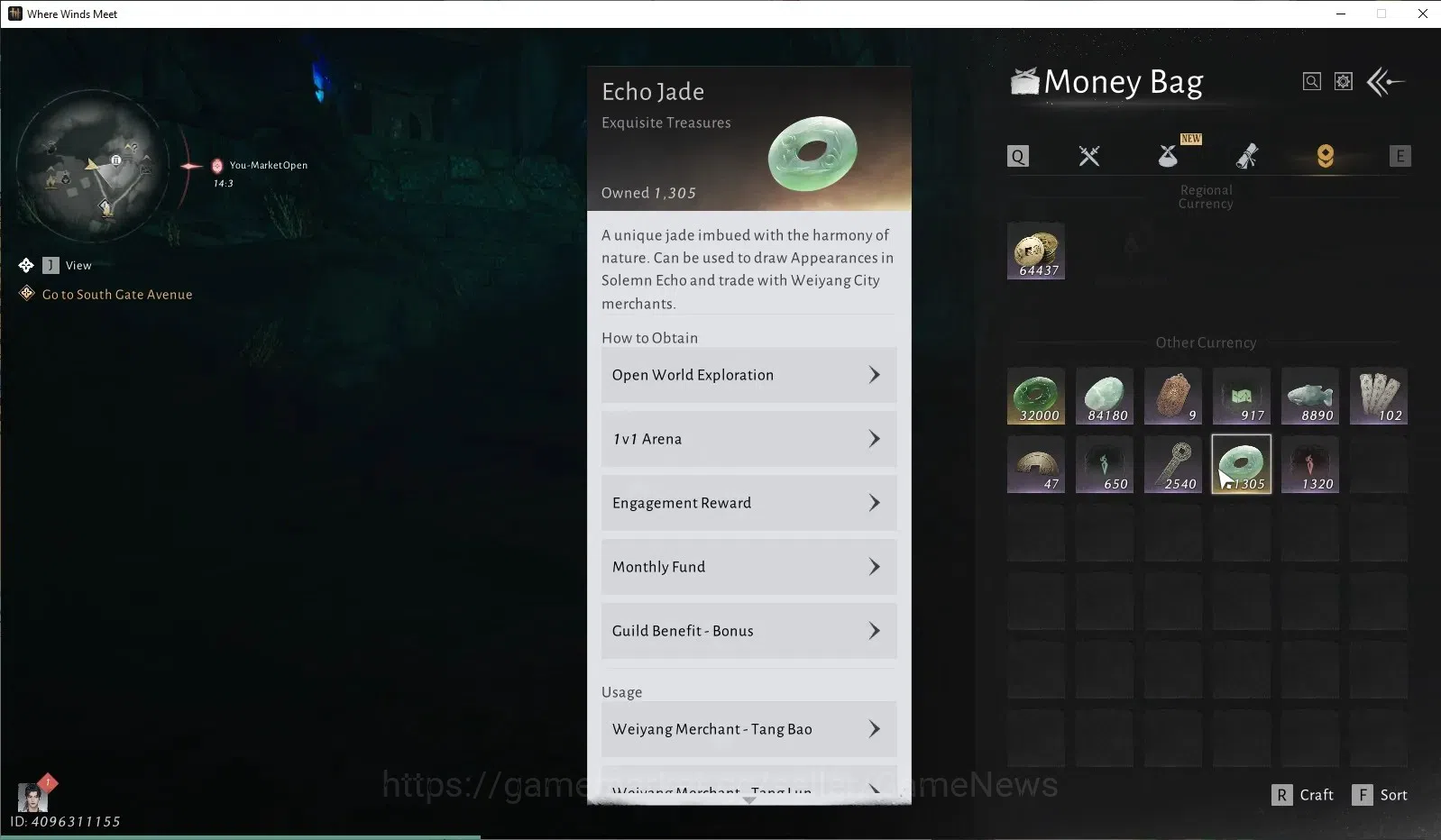Select the Echo Jade slot showing 1305
This screenshot has height=840, width=1441.
click(x=1242, y=464)
